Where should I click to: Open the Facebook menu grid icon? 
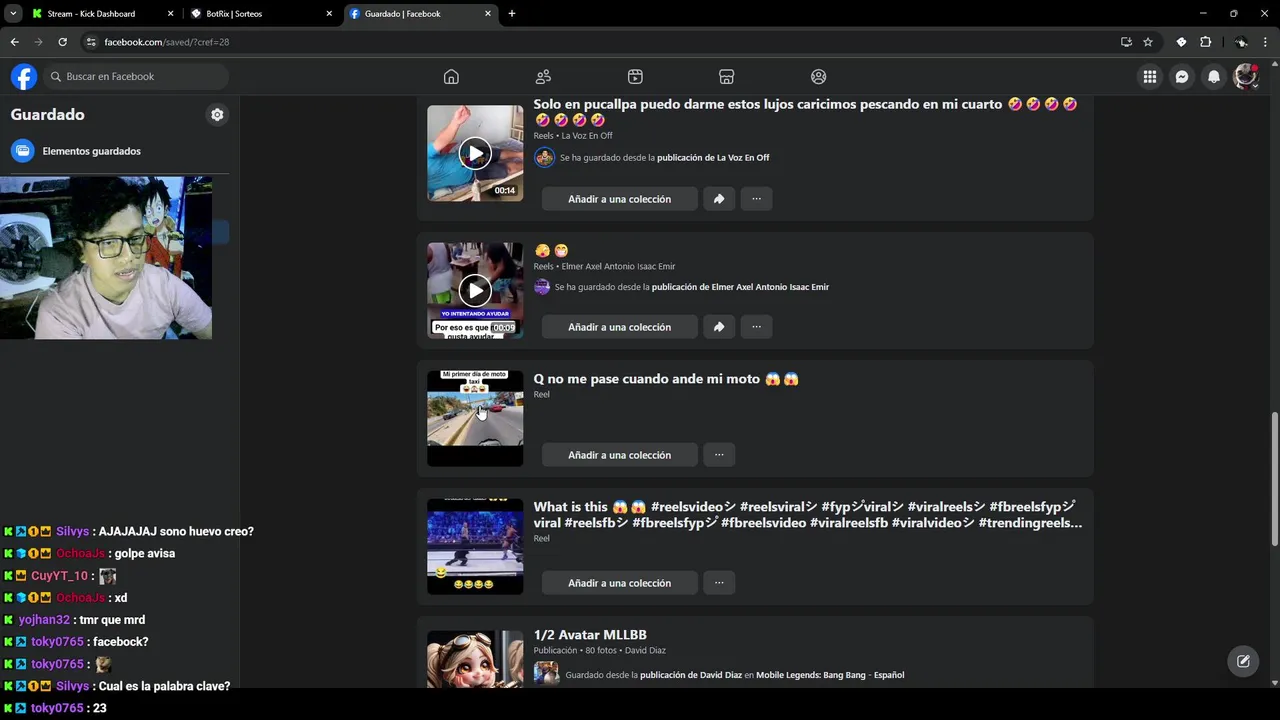(x=1150, y=77)
